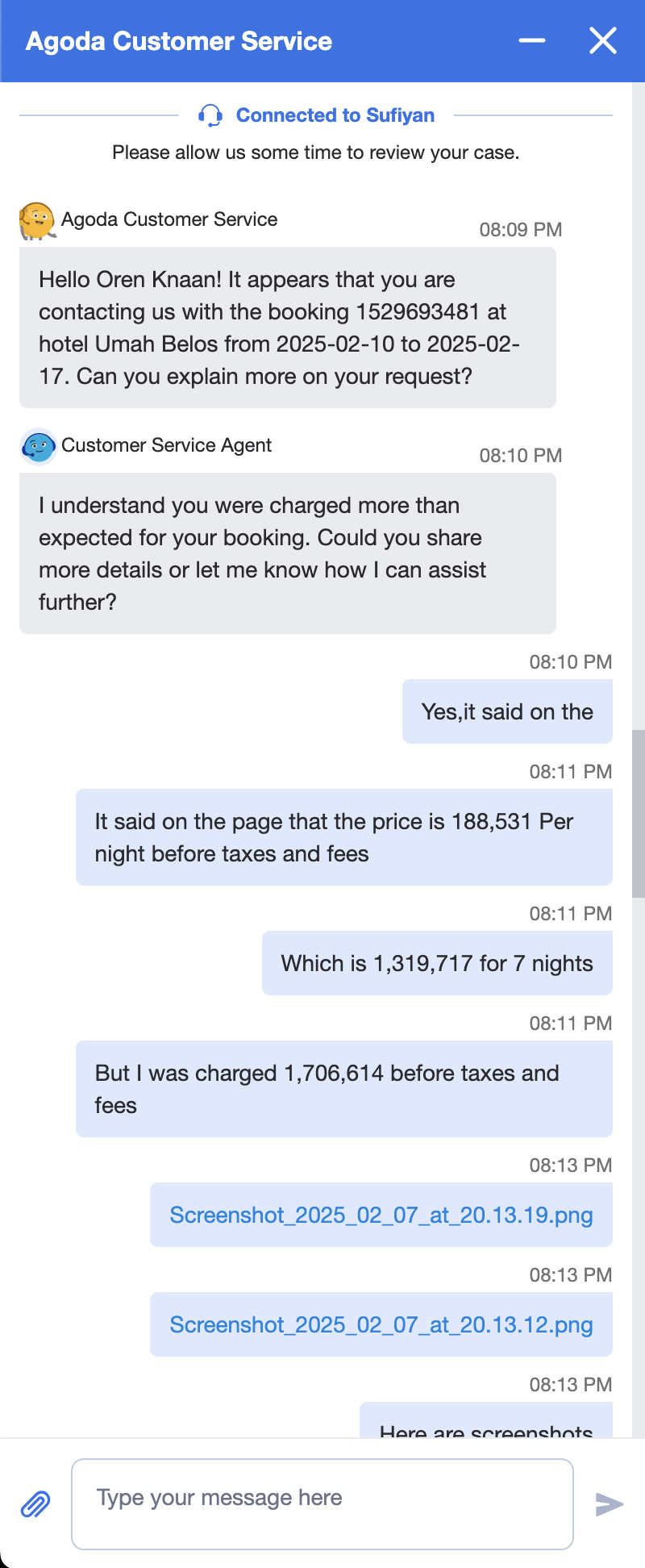
Task: Focus the Type your message here field
Action: (322, 1503)
